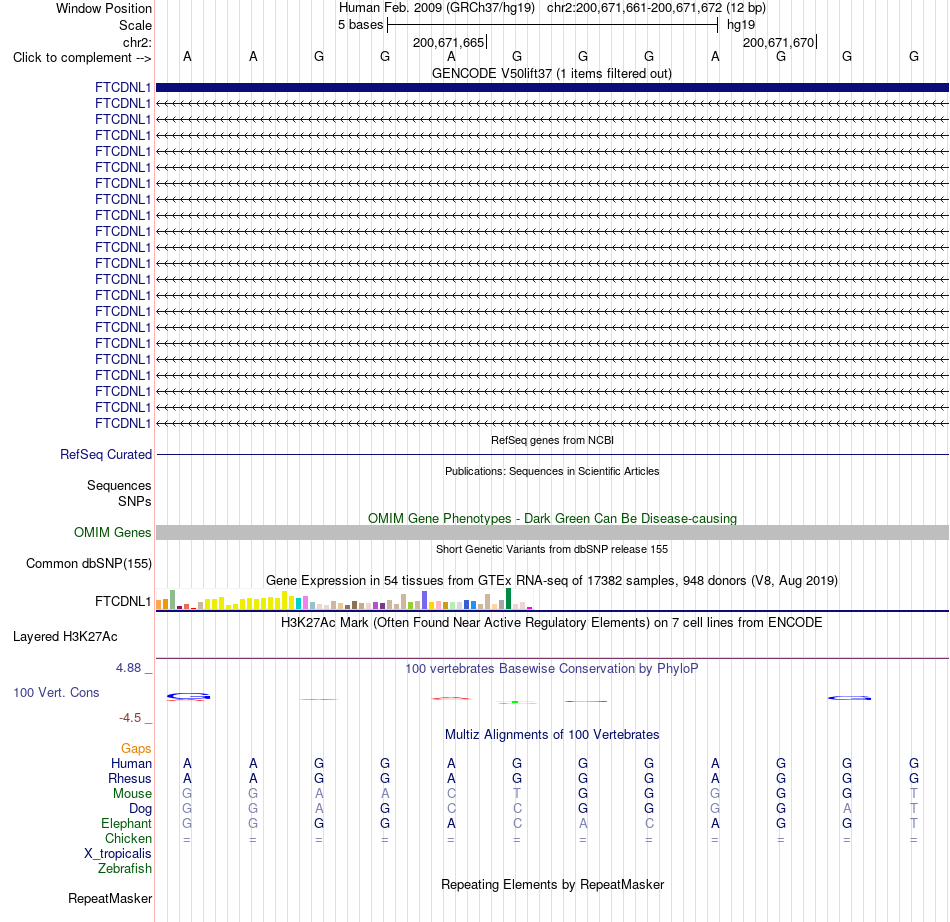This screenshot has width=950, height=922.
Task: Click the '5 bases' scale text
Action: (x=360, y=25)
